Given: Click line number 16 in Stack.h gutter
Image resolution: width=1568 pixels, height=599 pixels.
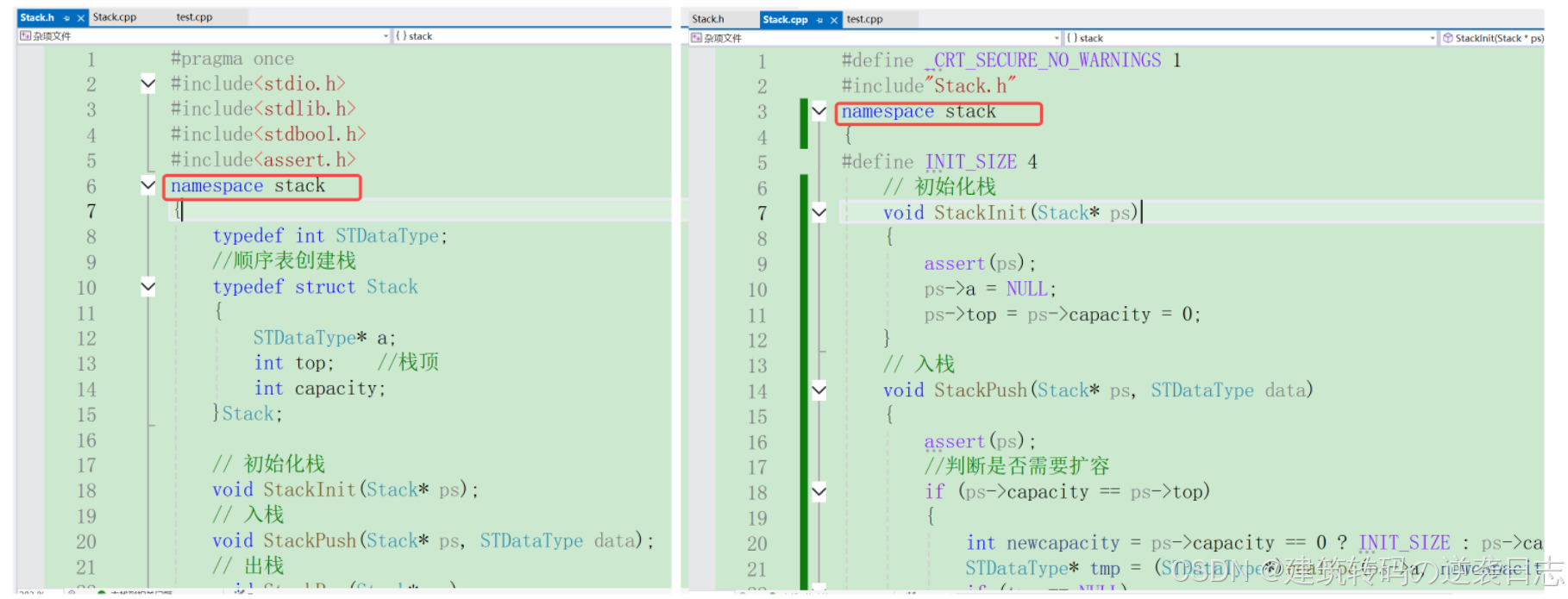Looking at the screenshot, I should tap(86, 440).
